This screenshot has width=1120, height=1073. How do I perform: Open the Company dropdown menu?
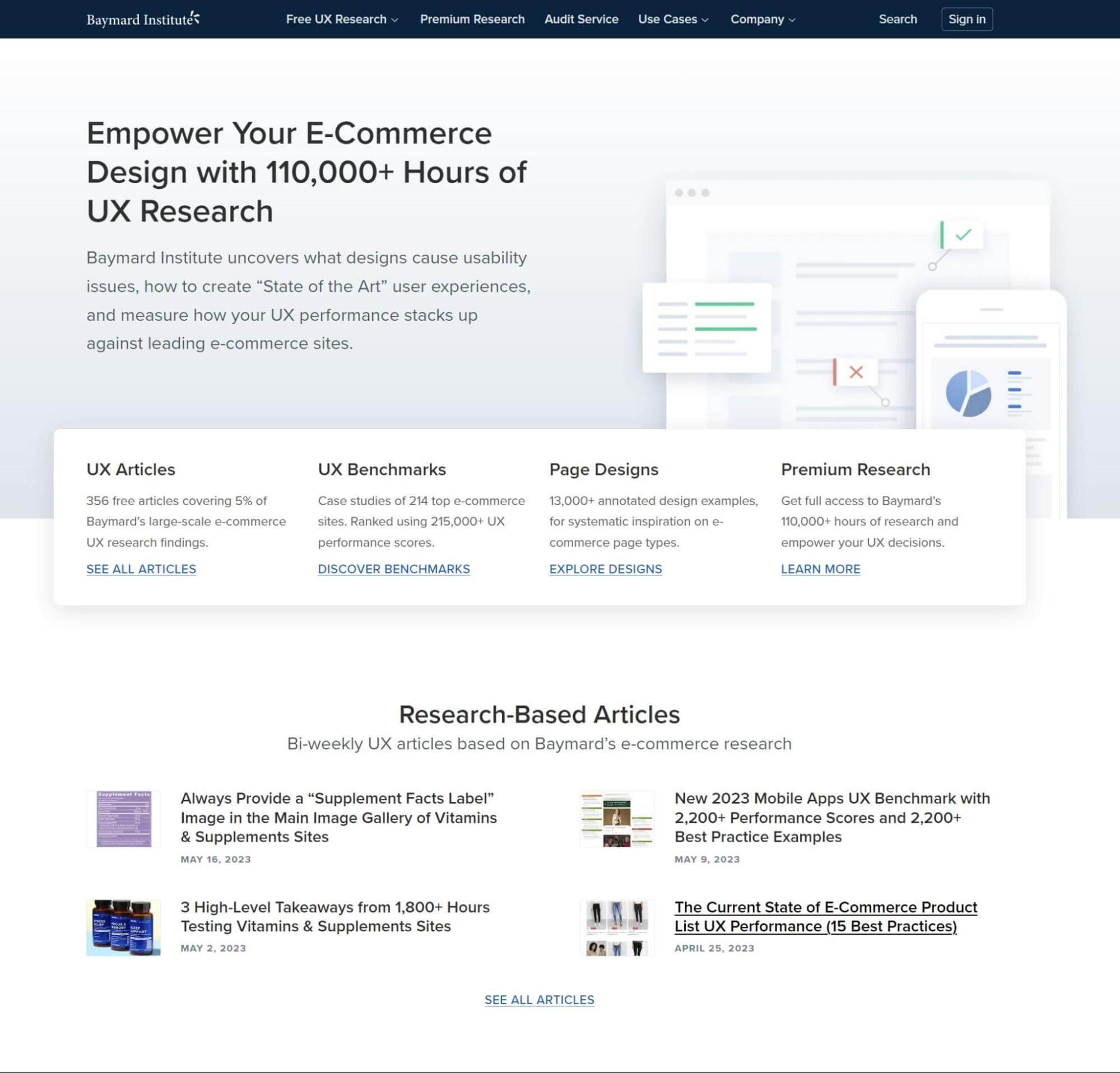coord(763,19)
